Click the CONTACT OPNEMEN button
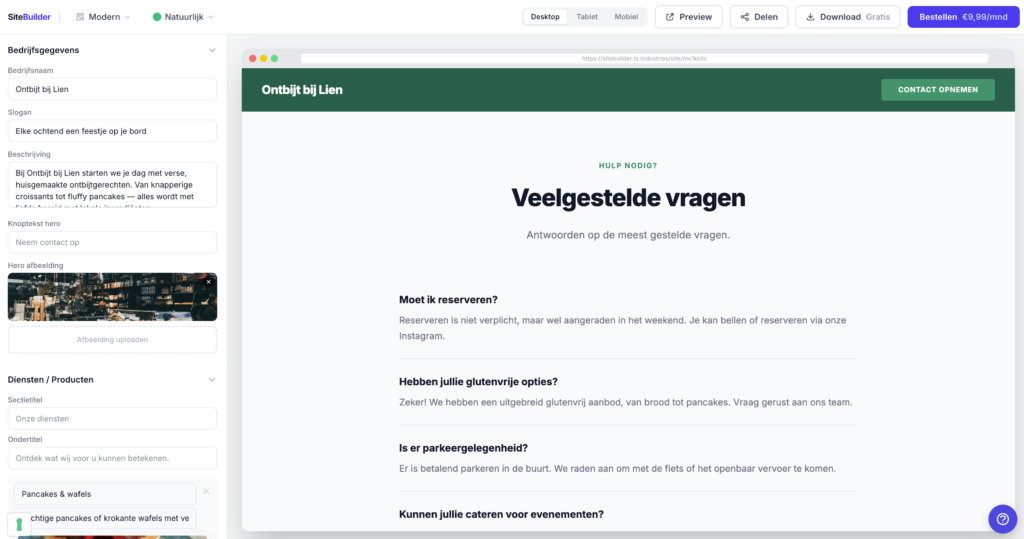This screenshot has width=1024, height=539. pyautogui.click(x=938, y=90)
